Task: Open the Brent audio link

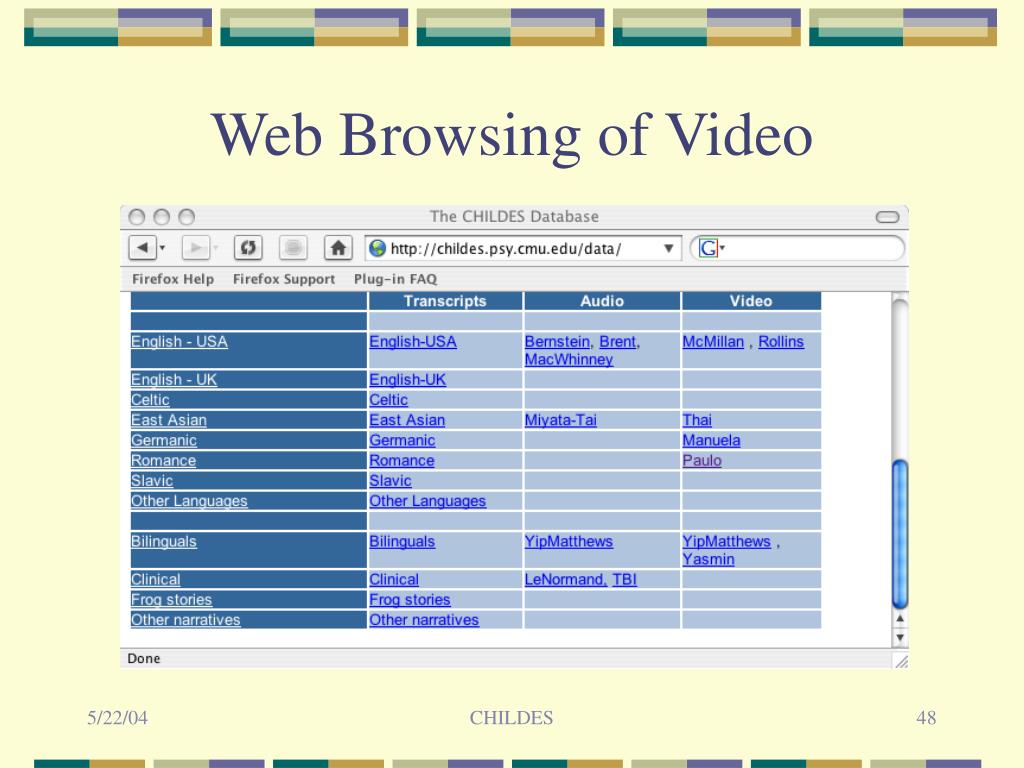Action: tap(618, 342)
